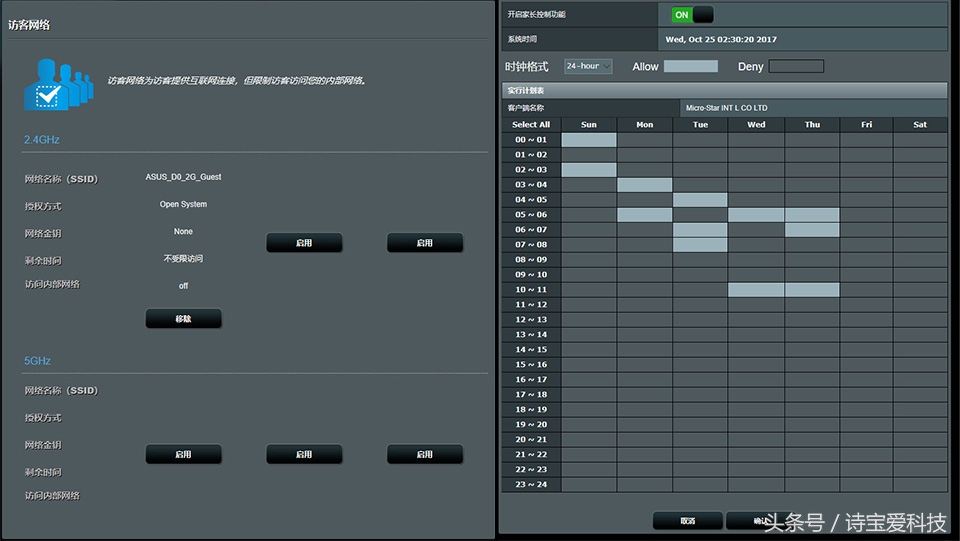Viewport: 960px width, 541px height.
Task: Toggle the Thu 10 ~ 11 schedule cell
Action: (x=812, y=290)
